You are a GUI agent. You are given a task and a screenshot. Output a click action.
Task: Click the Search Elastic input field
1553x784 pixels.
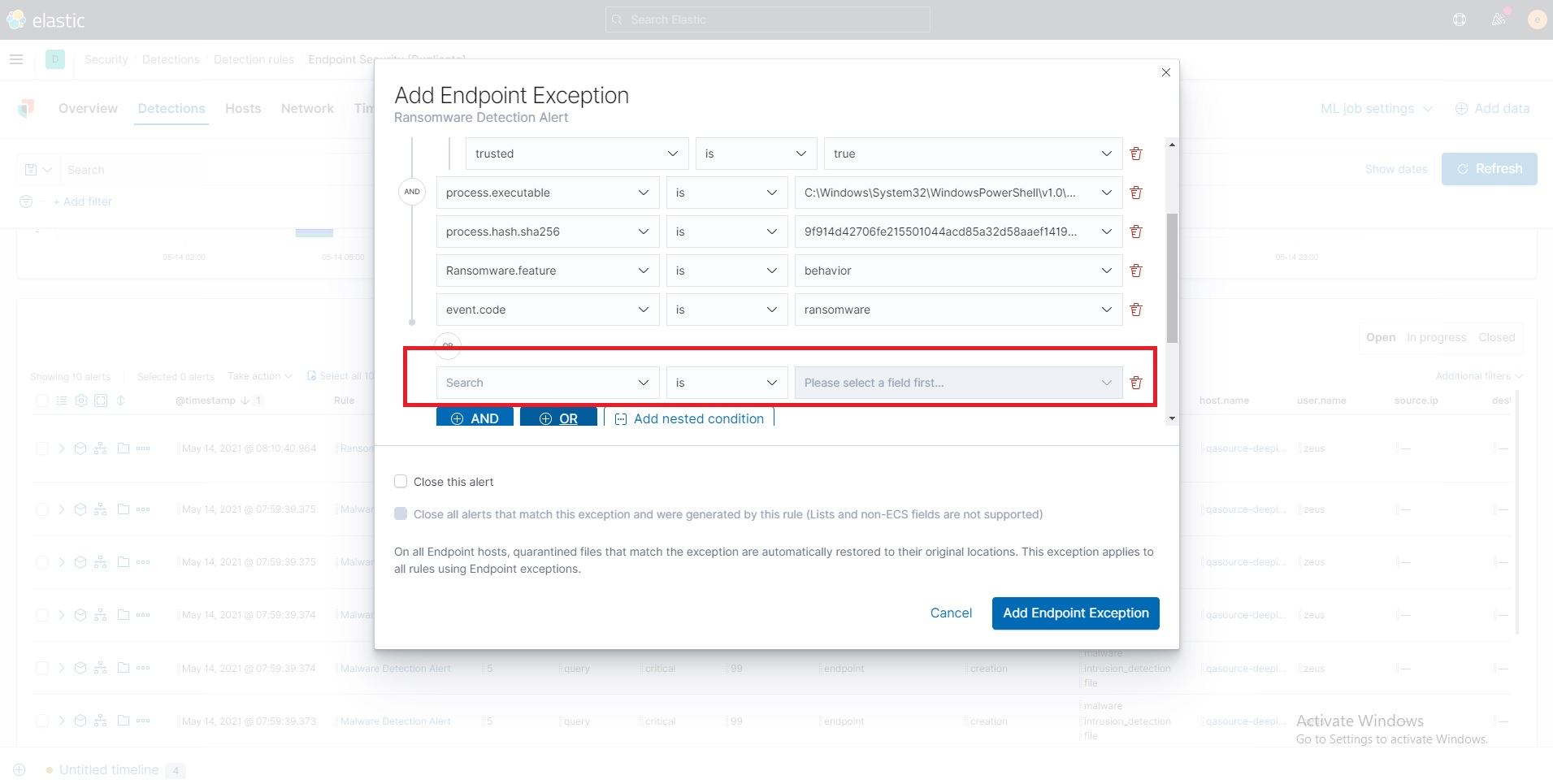click(768, 19)
